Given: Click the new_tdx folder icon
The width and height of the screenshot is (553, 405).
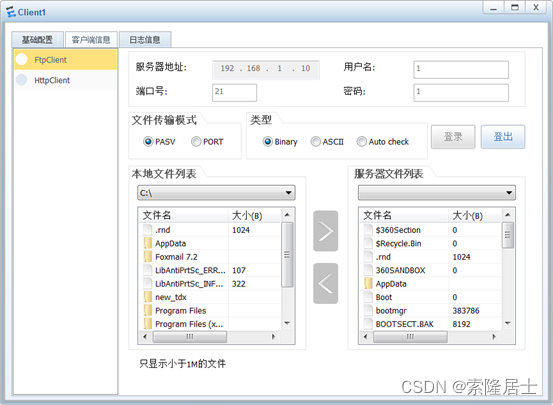Looking at the screenshot, I should click(x=147, y=297).
